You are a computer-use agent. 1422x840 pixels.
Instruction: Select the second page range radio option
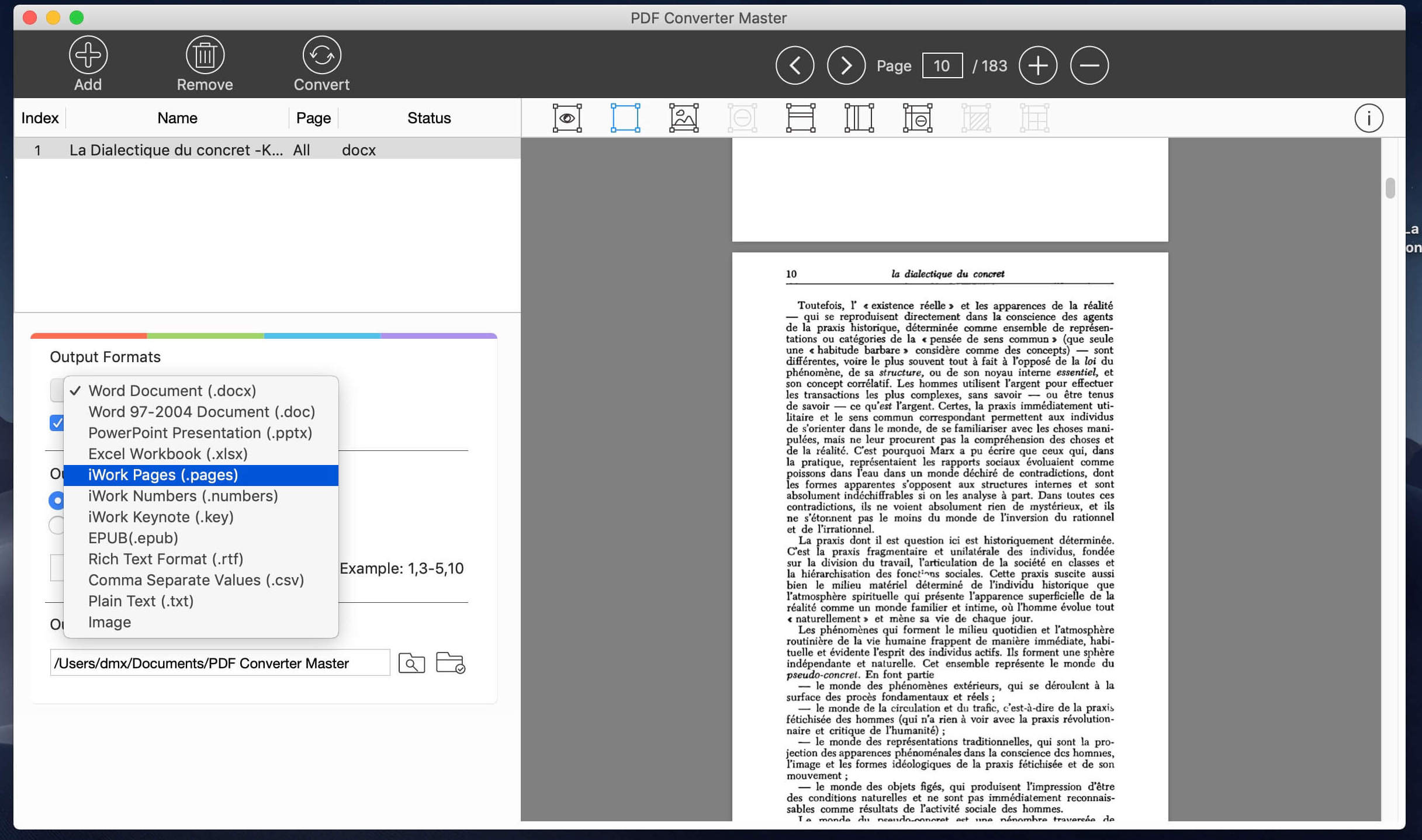point(57,526)
